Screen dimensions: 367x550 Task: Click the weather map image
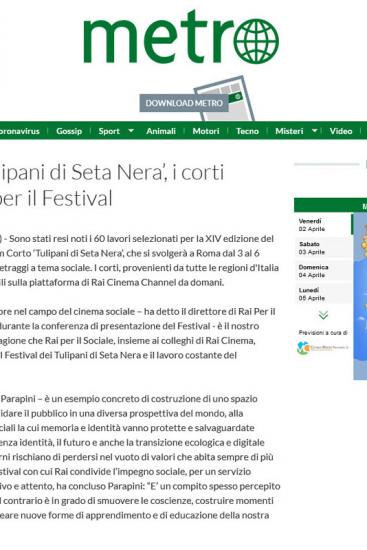pos(360,296)
